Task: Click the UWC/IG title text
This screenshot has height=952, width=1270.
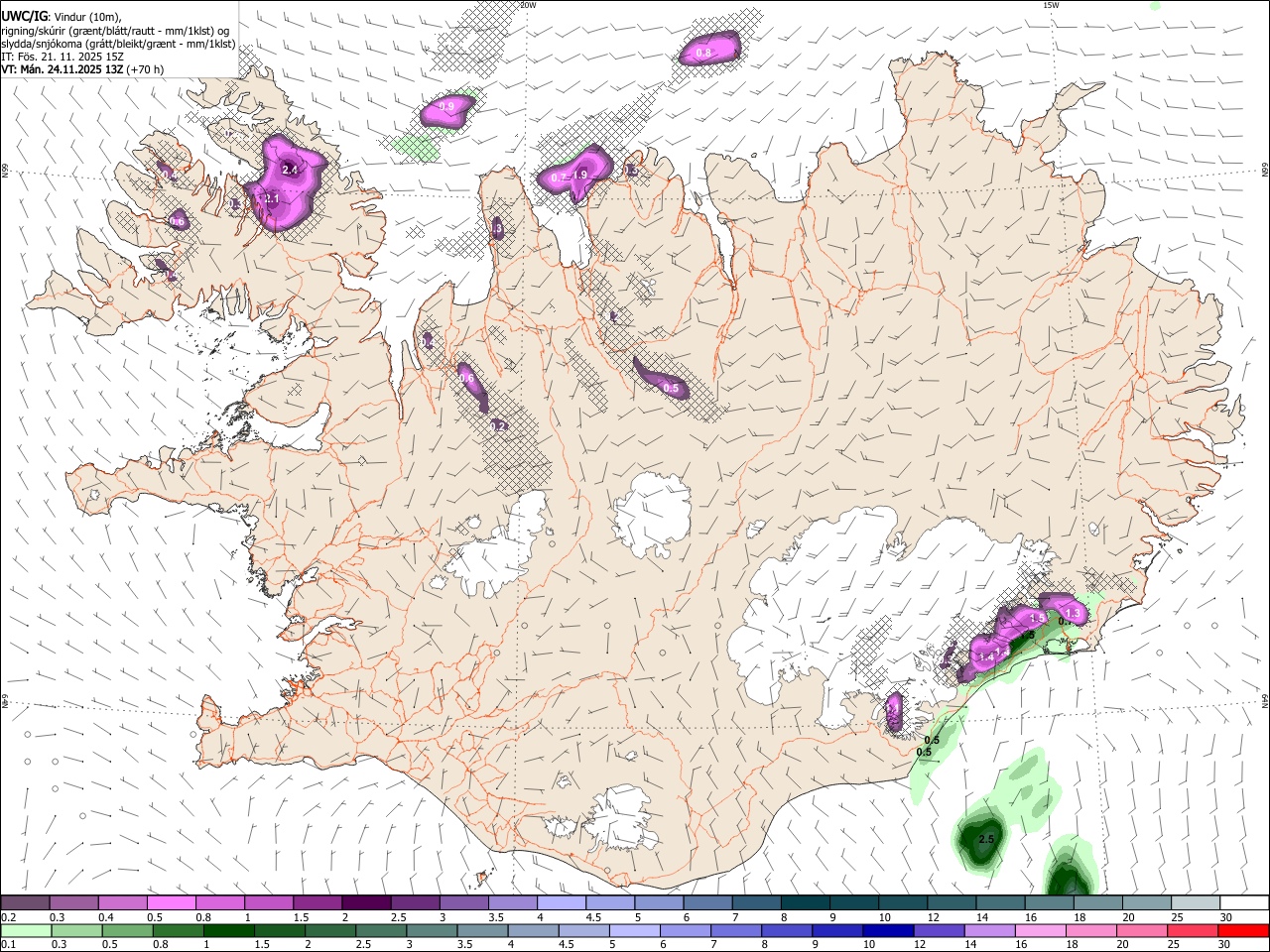Action: pos(24,16)
